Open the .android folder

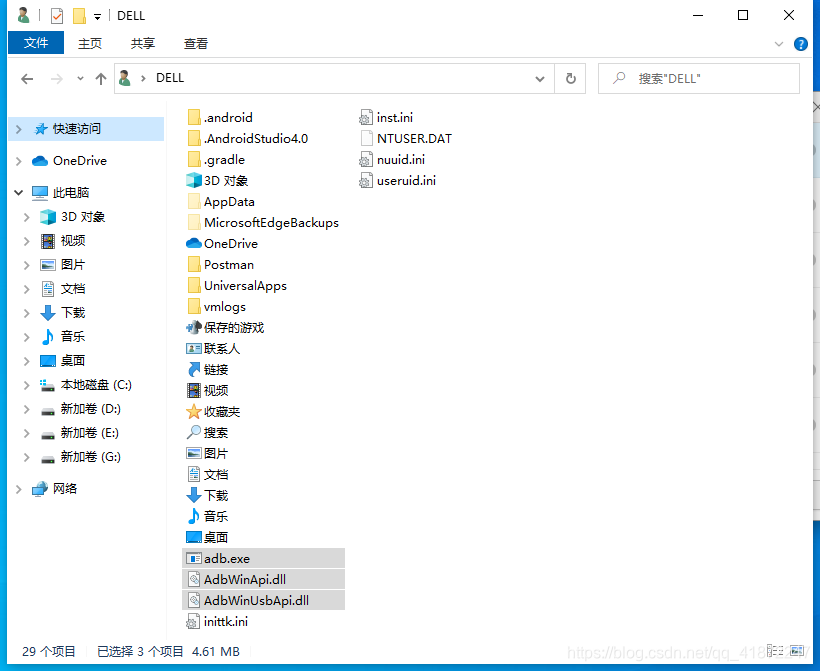[x=220, y=117]
